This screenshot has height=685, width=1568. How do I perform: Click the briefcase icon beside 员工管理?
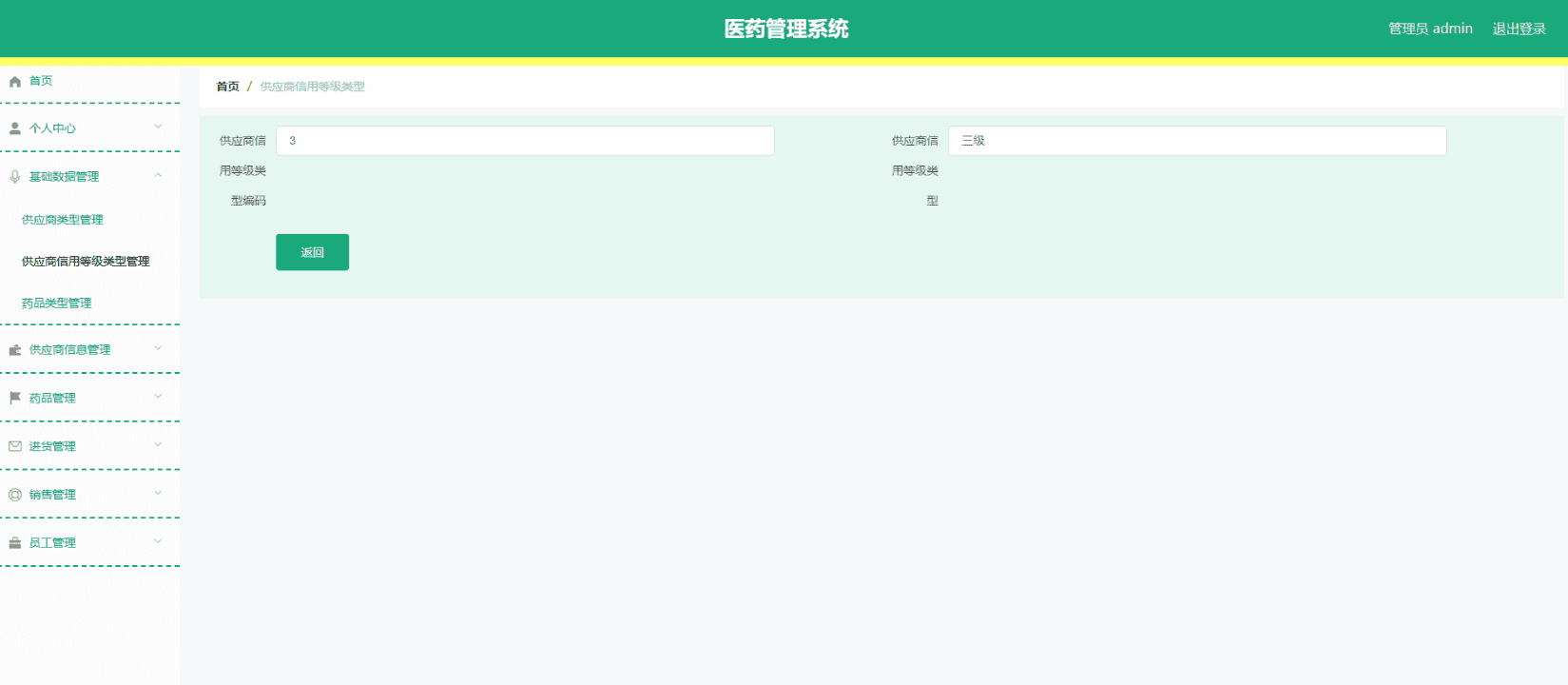point(15,543)
